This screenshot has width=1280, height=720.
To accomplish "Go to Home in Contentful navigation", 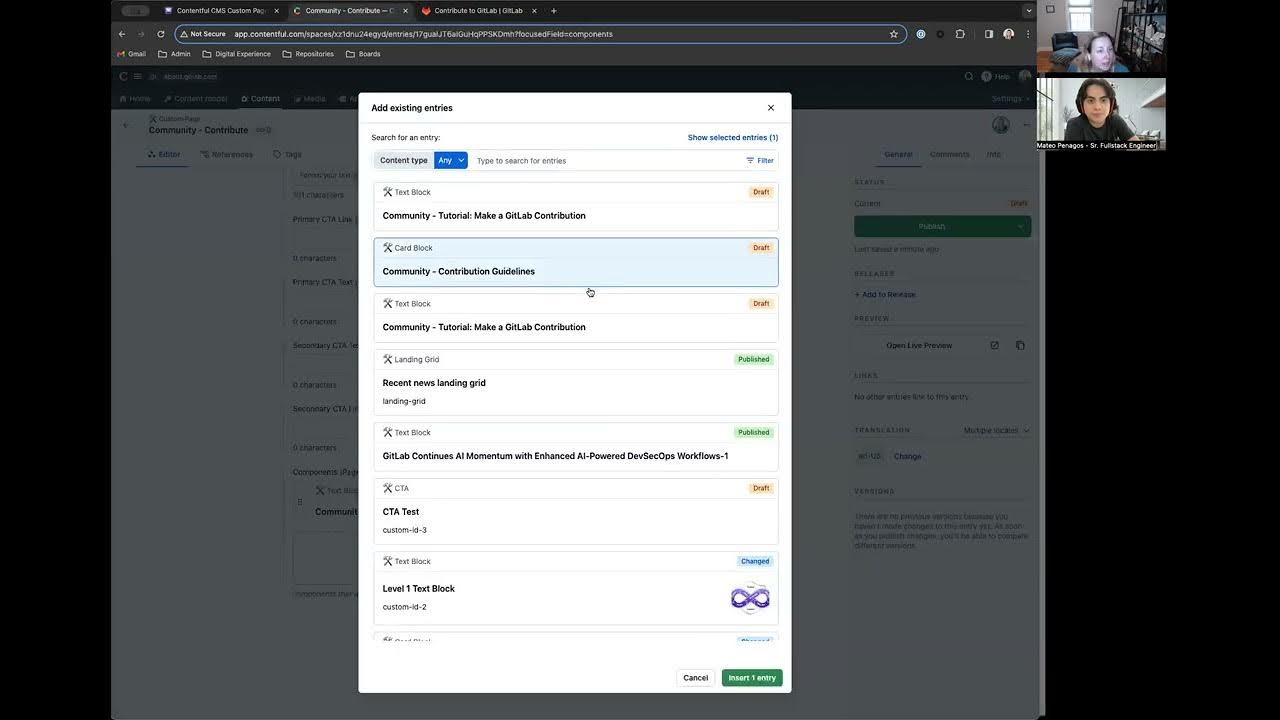I will point(135,99).
